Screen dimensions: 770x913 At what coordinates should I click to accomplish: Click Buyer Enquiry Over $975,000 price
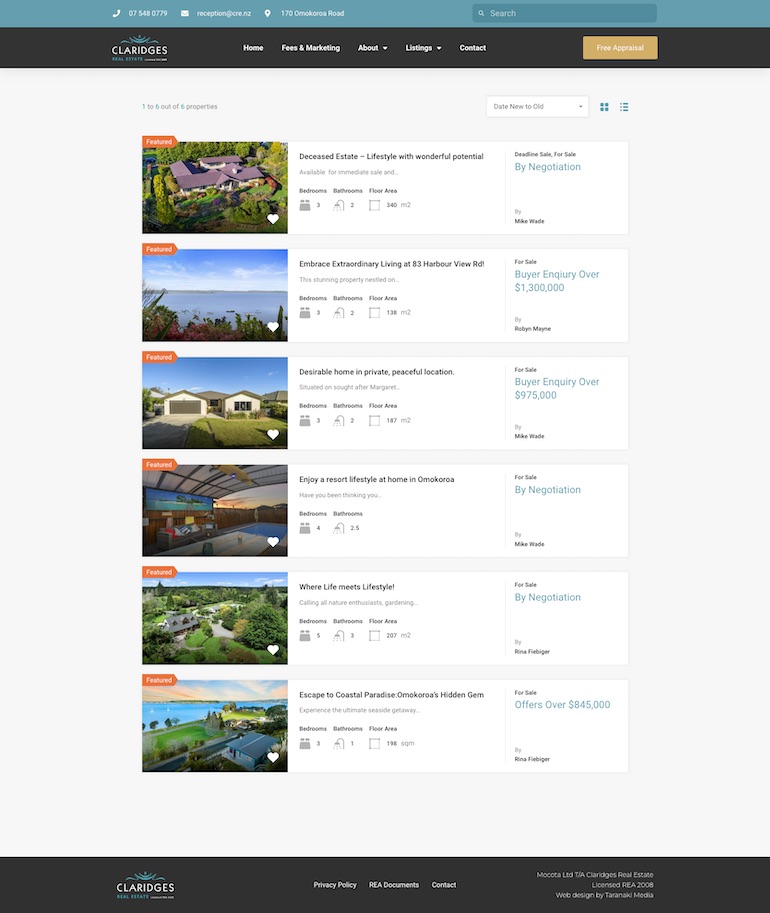(557, 389)
